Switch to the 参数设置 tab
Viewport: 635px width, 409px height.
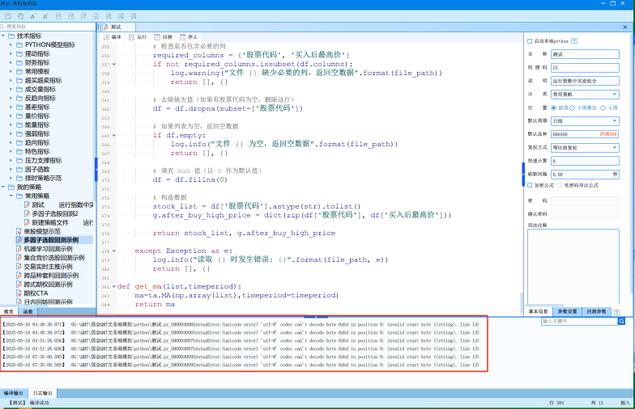click(x=567, y=312)
